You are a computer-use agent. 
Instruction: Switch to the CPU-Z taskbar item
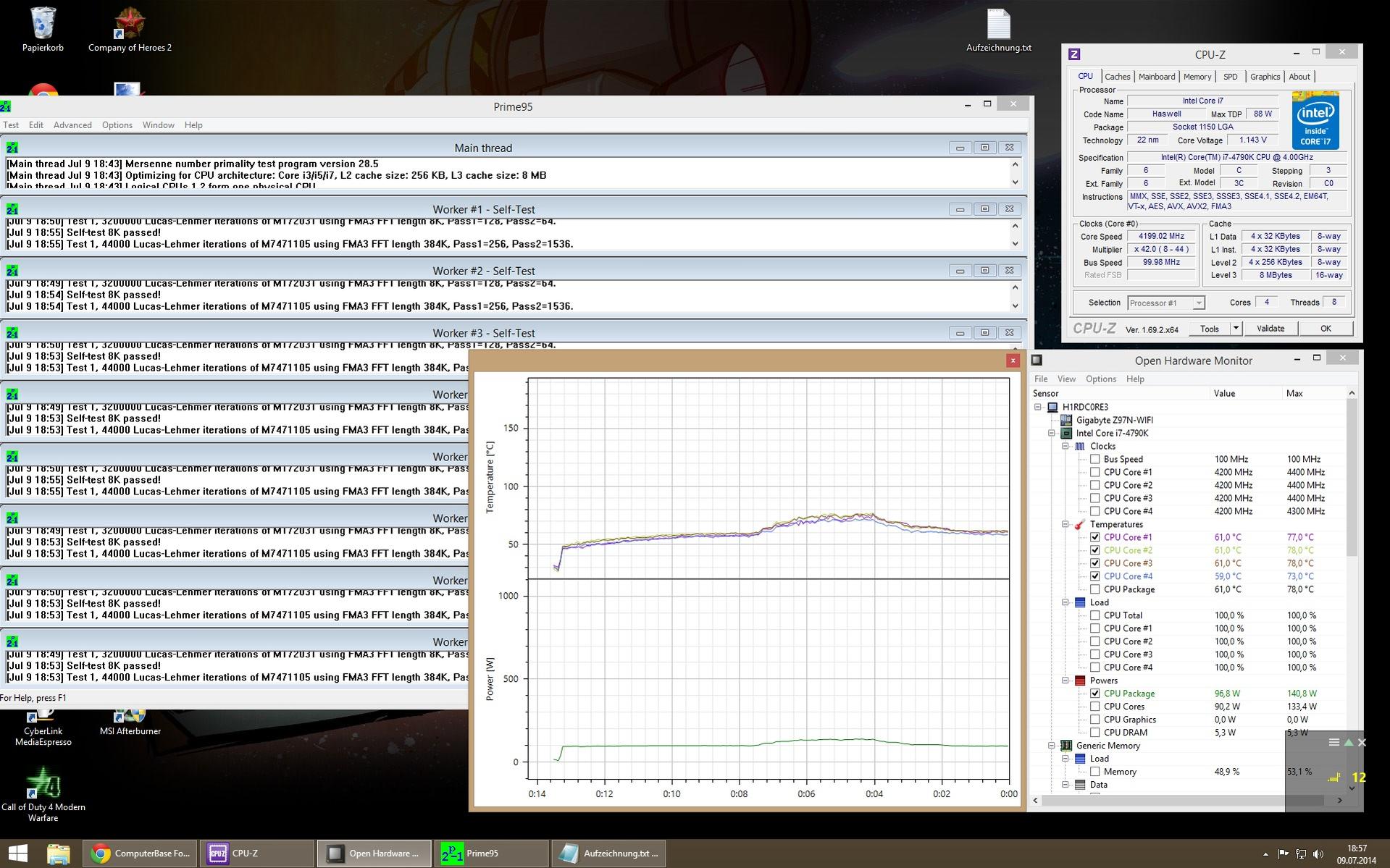256,853
